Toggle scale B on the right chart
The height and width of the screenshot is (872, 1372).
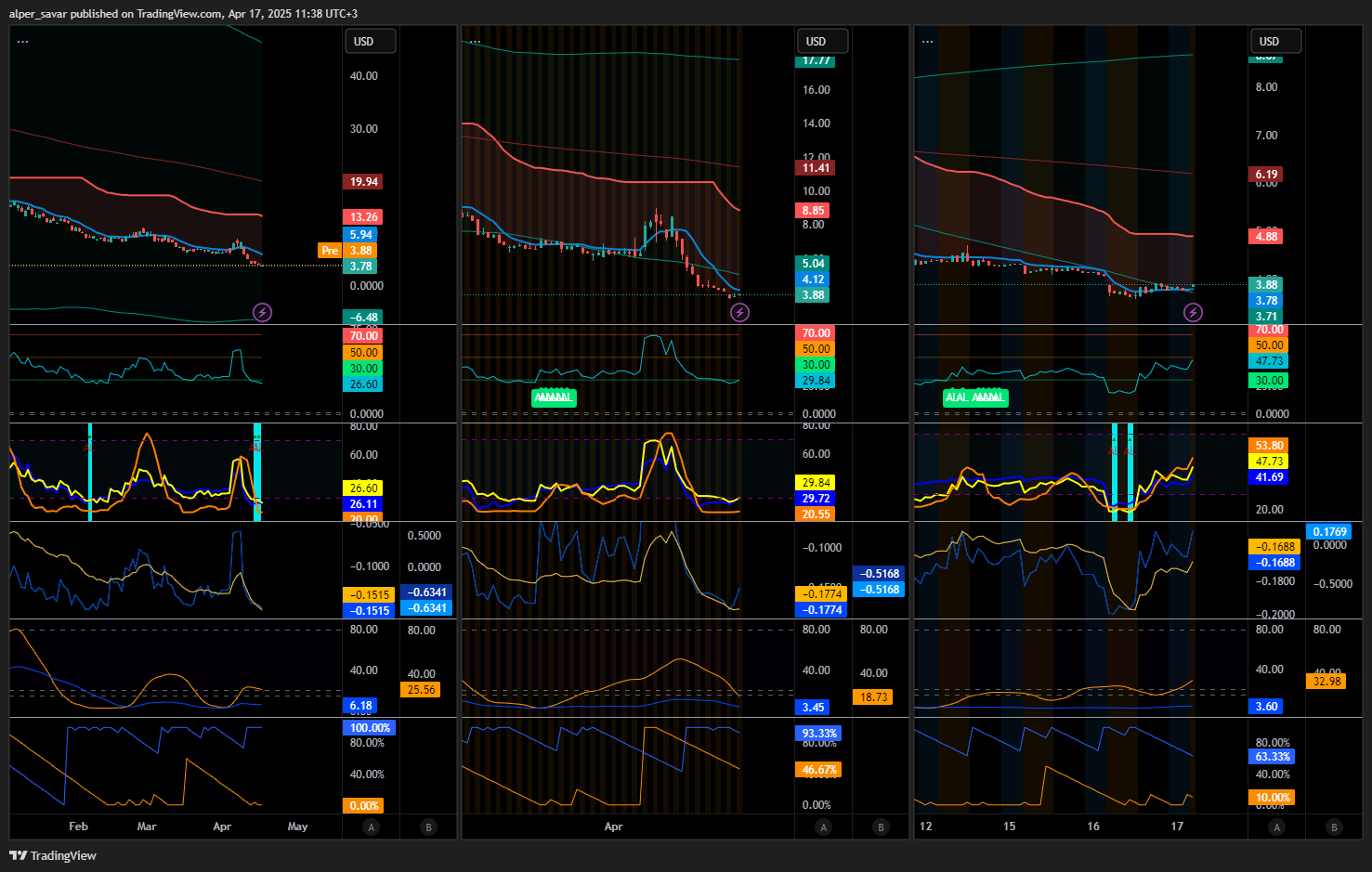1334,826
